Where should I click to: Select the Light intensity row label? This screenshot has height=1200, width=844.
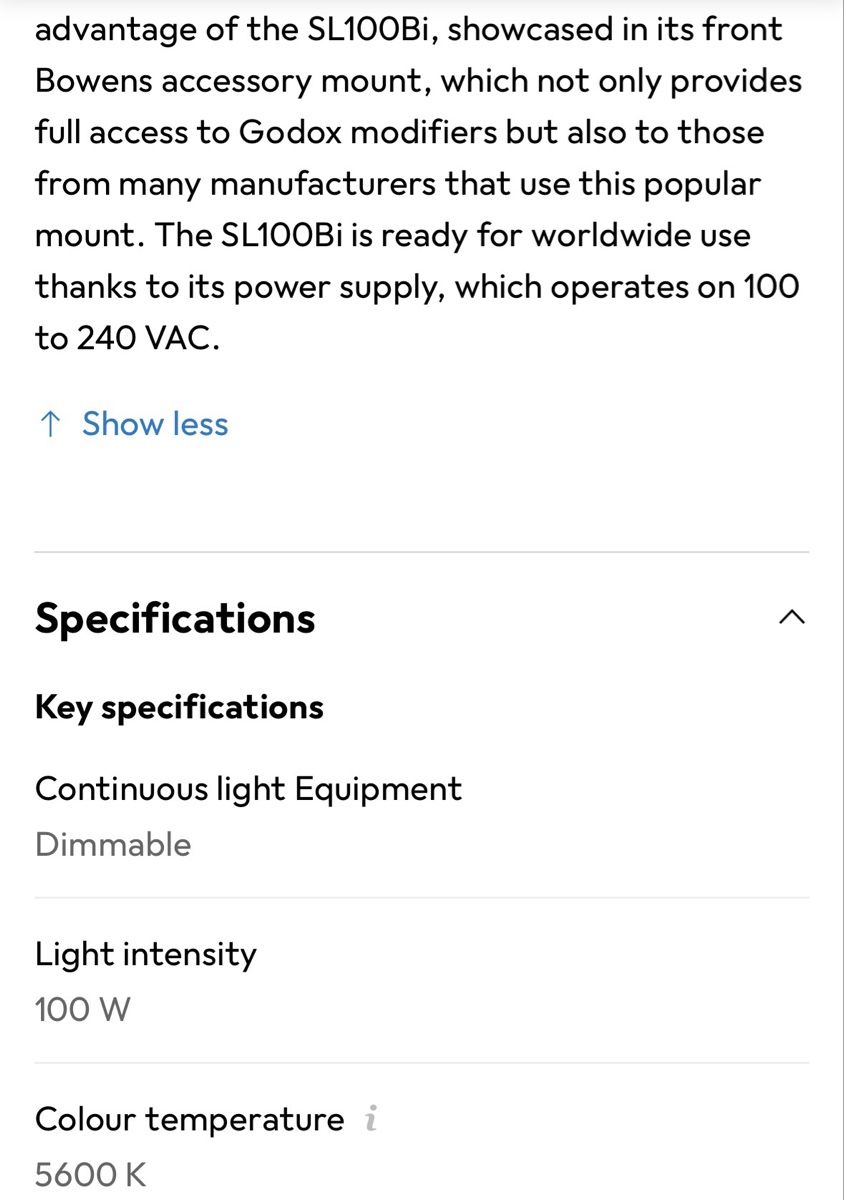pyautogui.click(x=146, y=954)
